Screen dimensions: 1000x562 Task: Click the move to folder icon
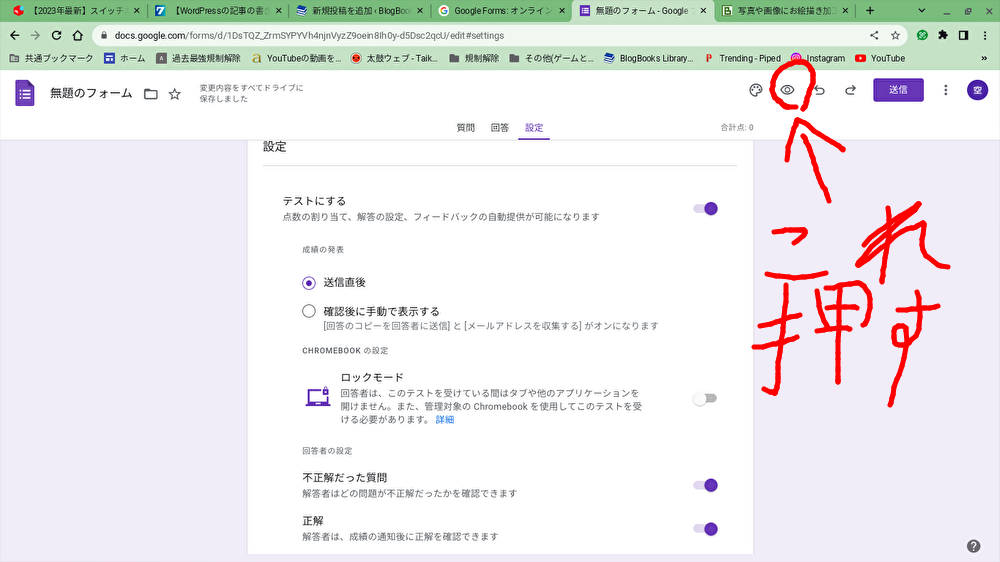(x=151, y=94)
